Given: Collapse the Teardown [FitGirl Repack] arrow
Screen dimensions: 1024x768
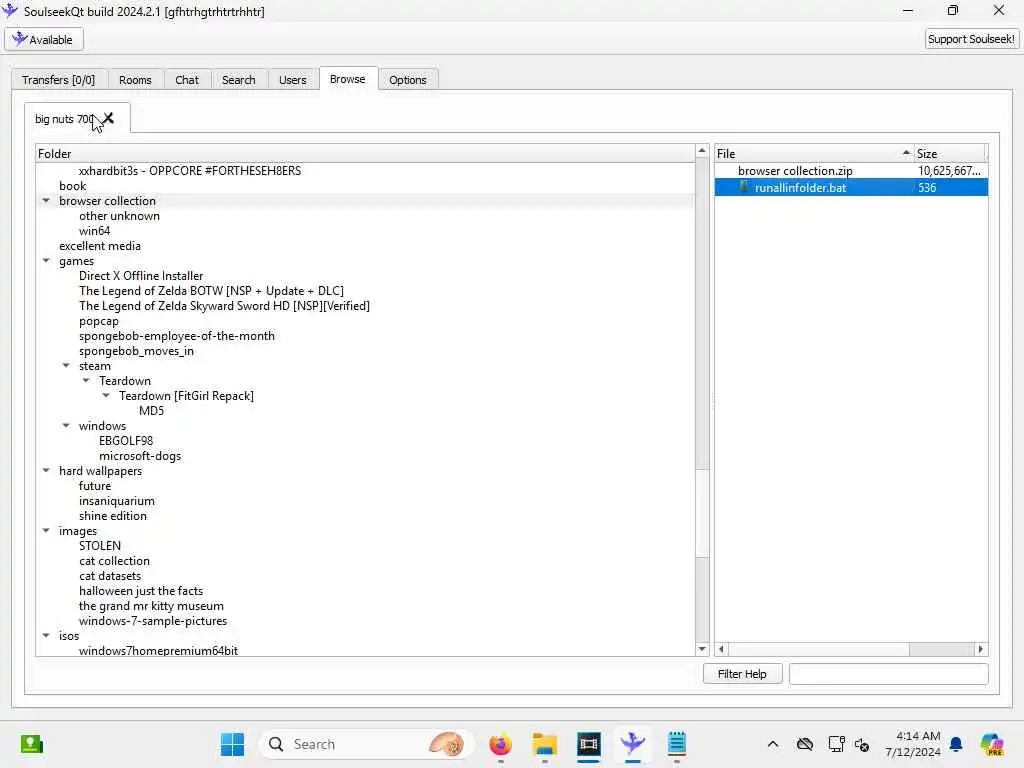Looking at the screenshot, I should click(106, 396).
